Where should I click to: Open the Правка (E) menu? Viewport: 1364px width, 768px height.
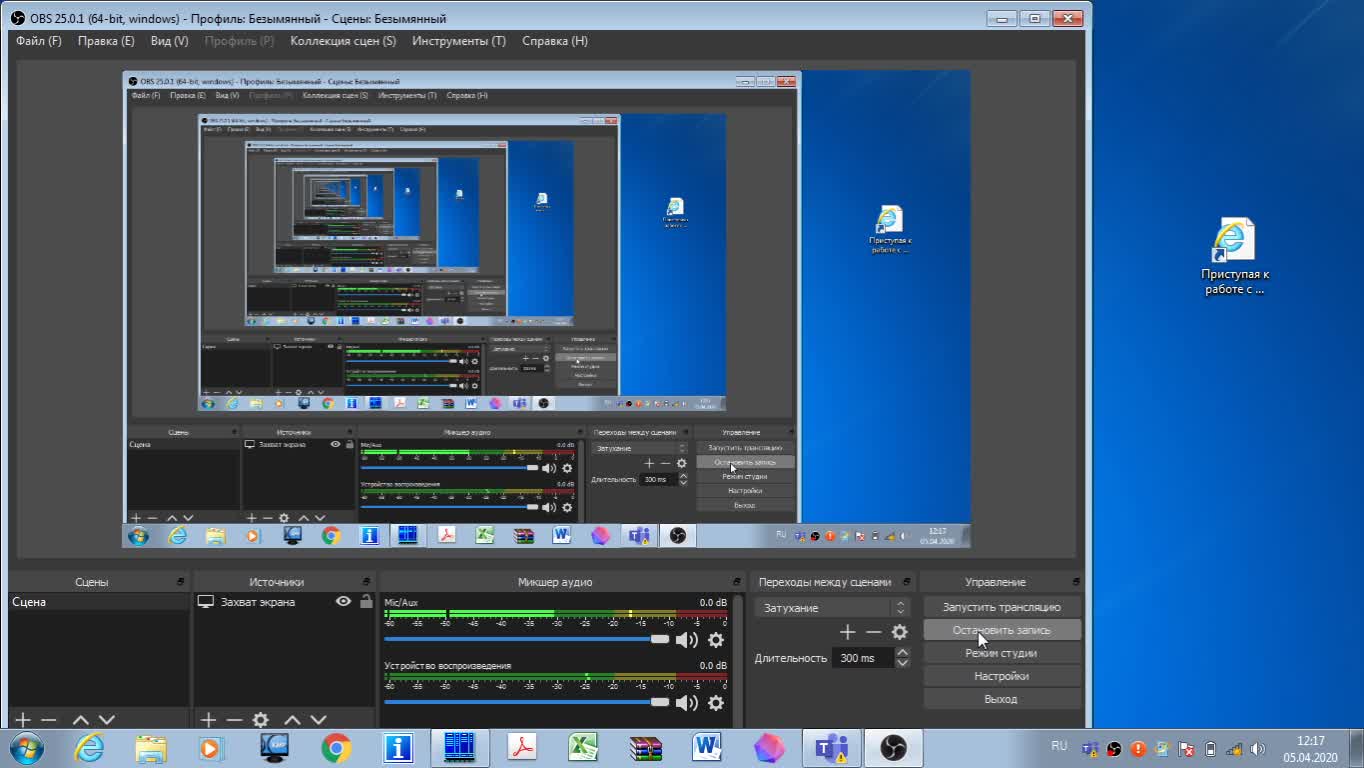tap(106, 41)
